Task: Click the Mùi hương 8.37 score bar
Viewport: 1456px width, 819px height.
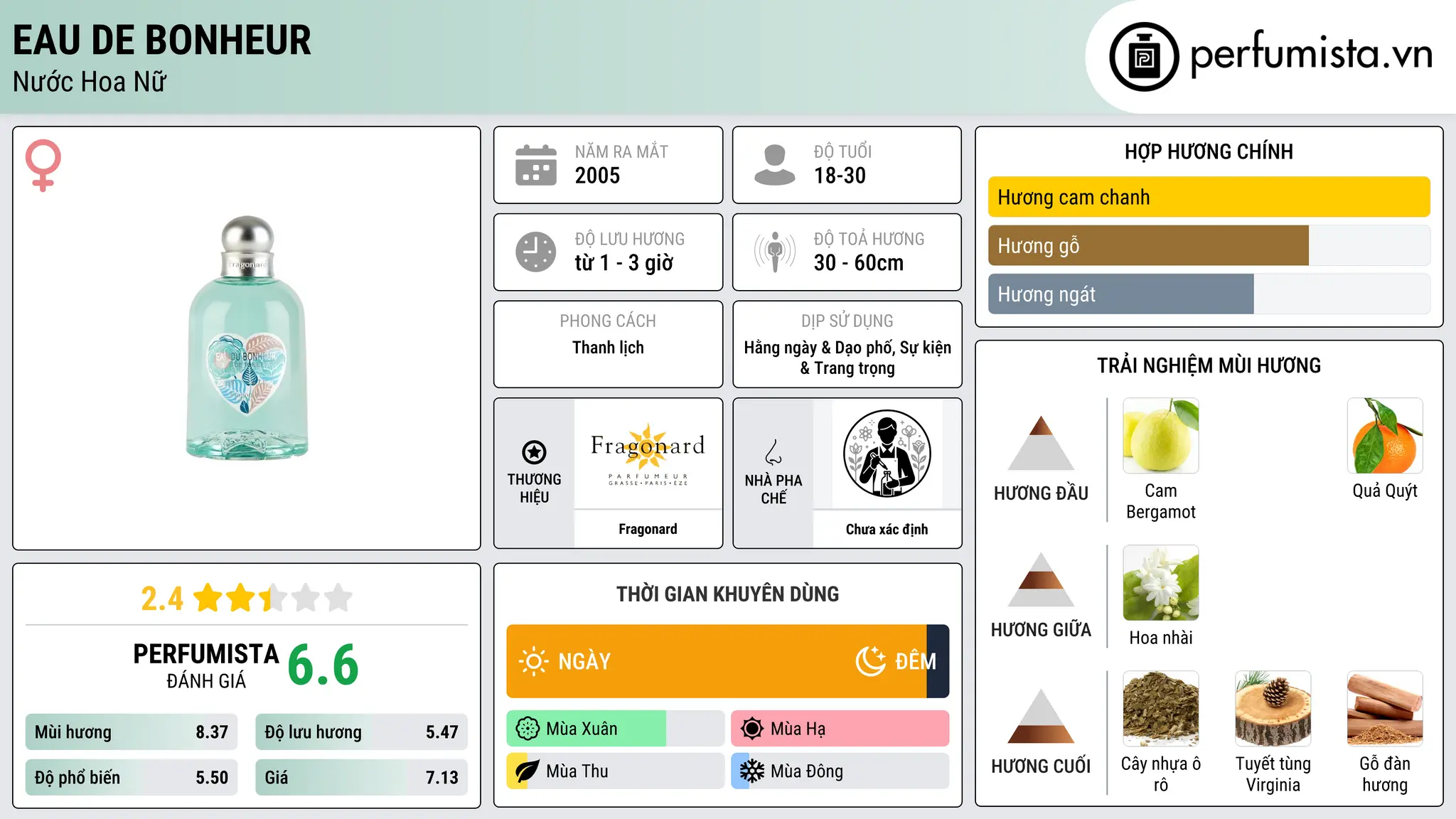Action: pos(132,732)
